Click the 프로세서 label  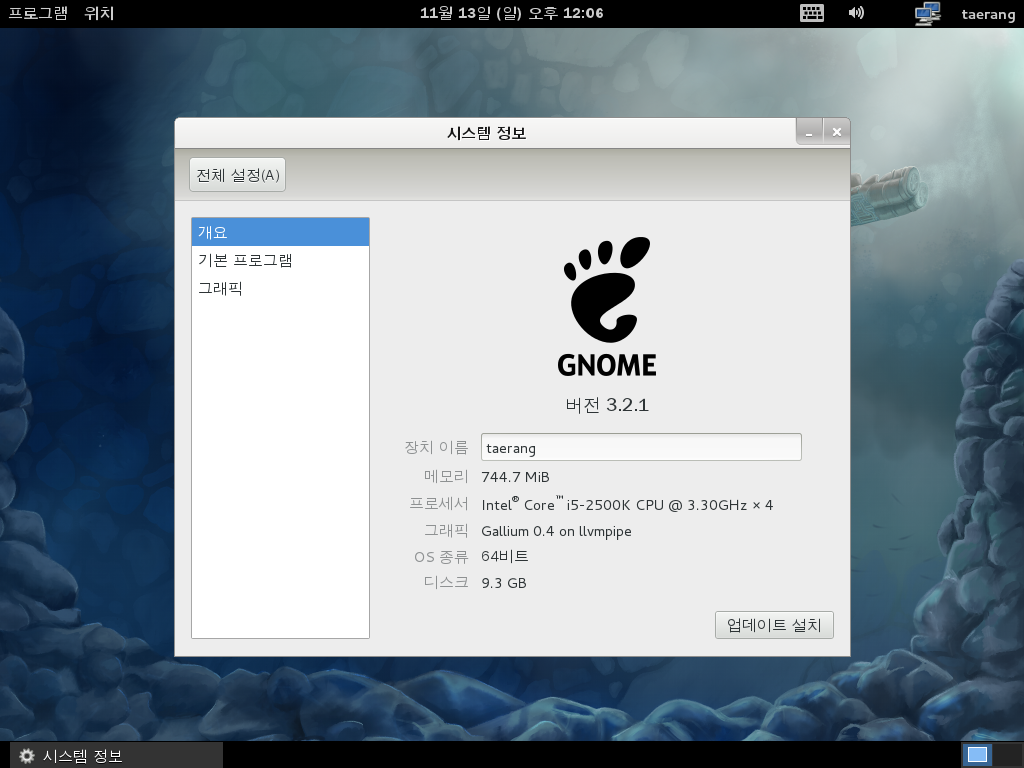pos(439,504)
